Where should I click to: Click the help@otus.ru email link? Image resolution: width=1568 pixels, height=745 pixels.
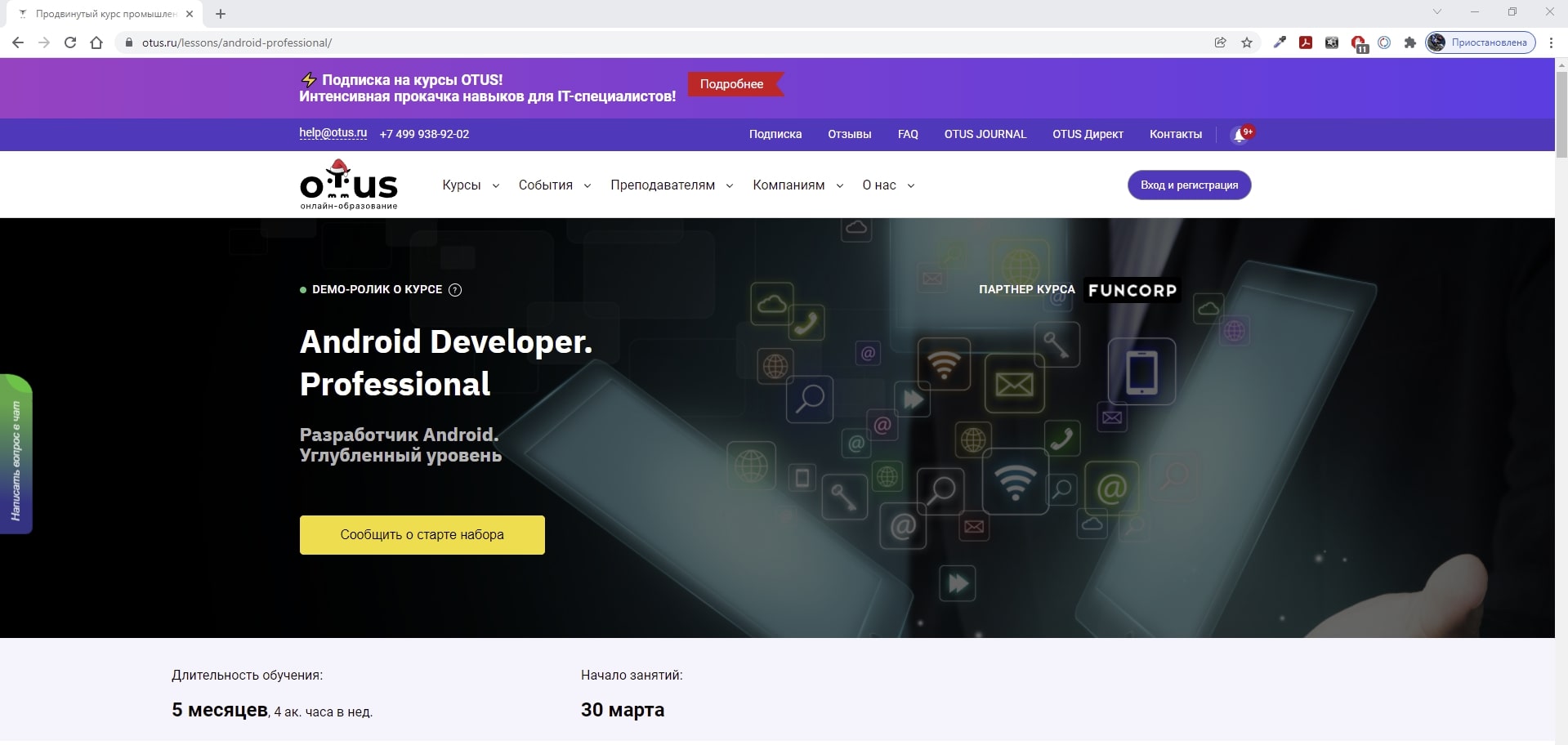click(333, 133)
